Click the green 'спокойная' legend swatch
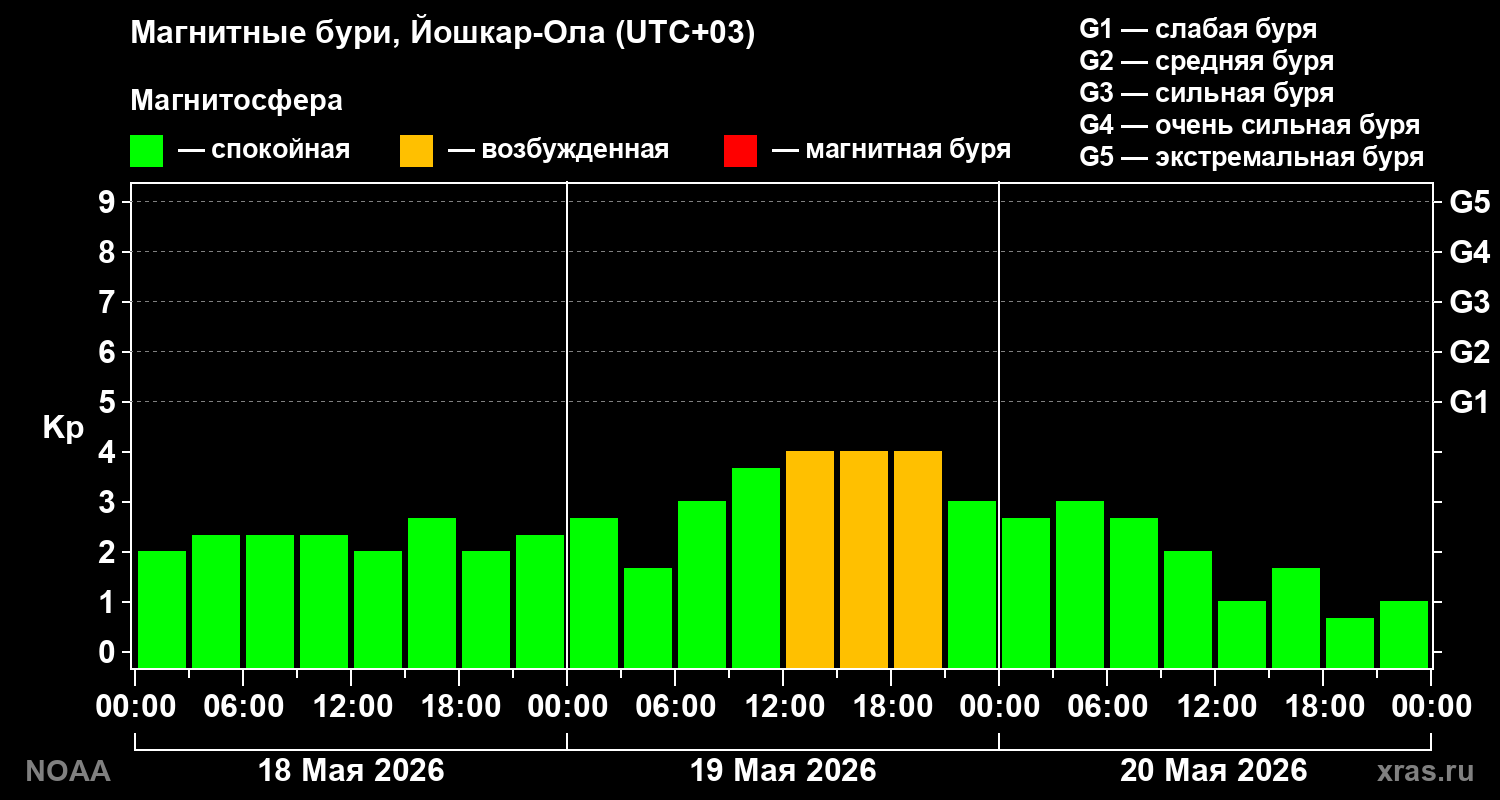 point(146,151)
